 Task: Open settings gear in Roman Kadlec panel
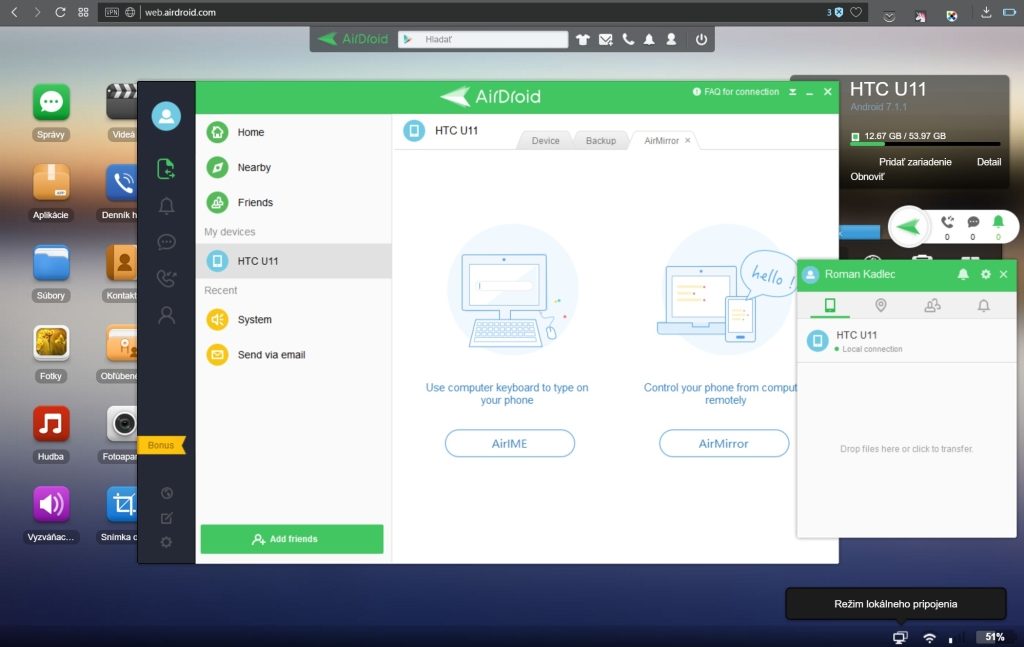[985, 274]
